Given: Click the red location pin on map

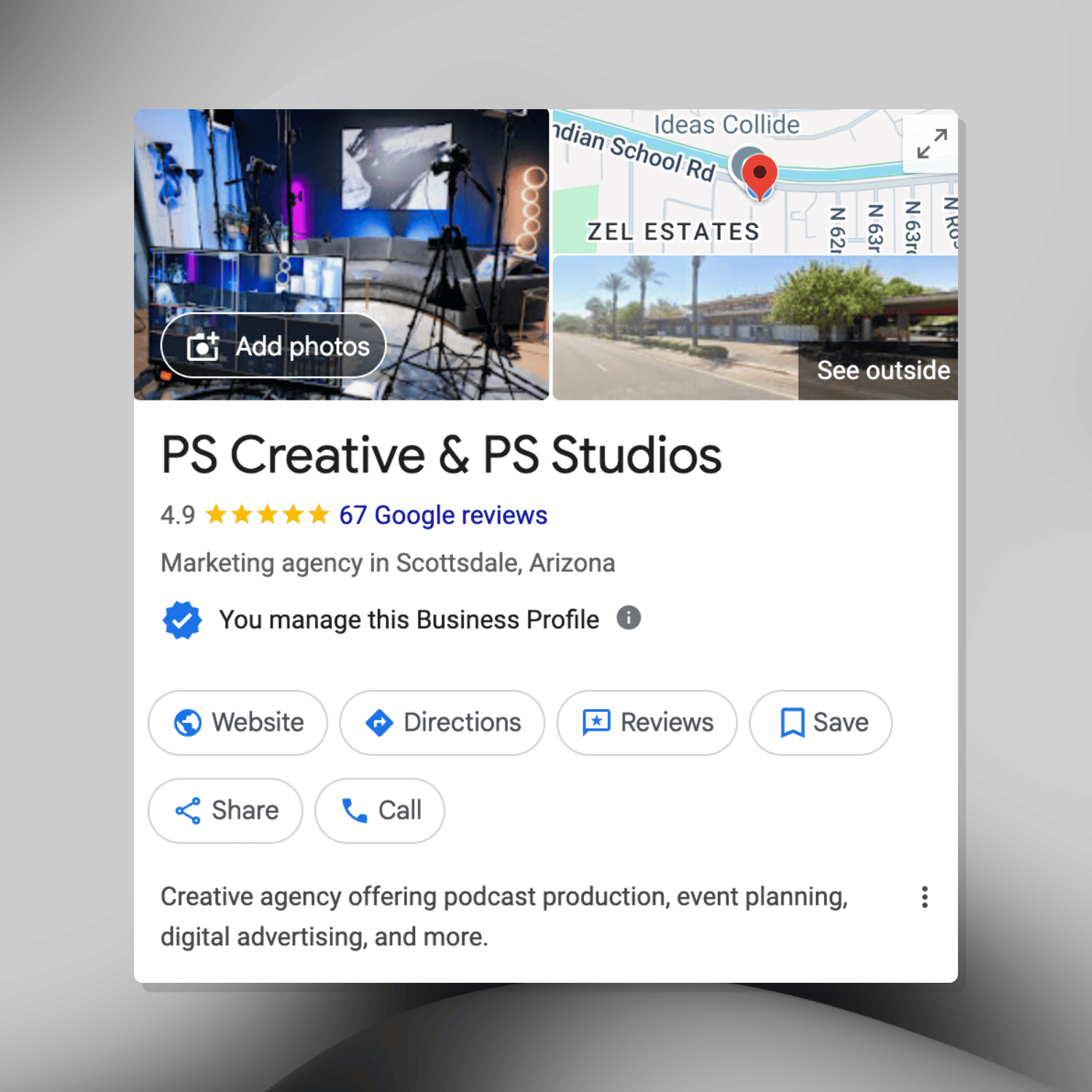Looking at the screenshot, I should click(x=759, y=175).
